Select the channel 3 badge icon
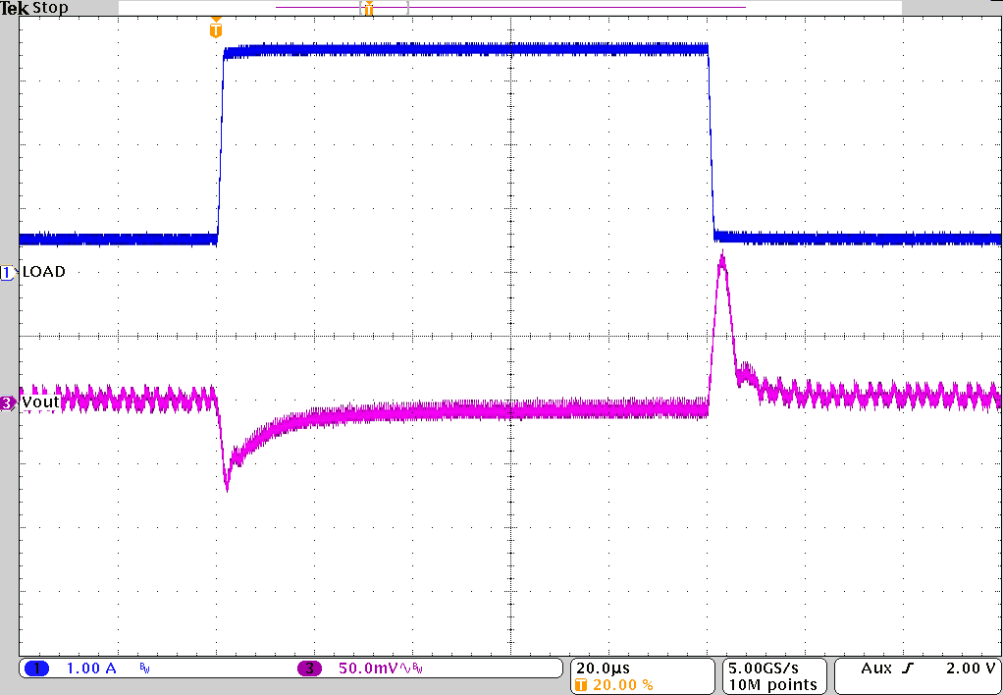The width and height of the screenshot is (1003, 695). click(x=310, y=668)
